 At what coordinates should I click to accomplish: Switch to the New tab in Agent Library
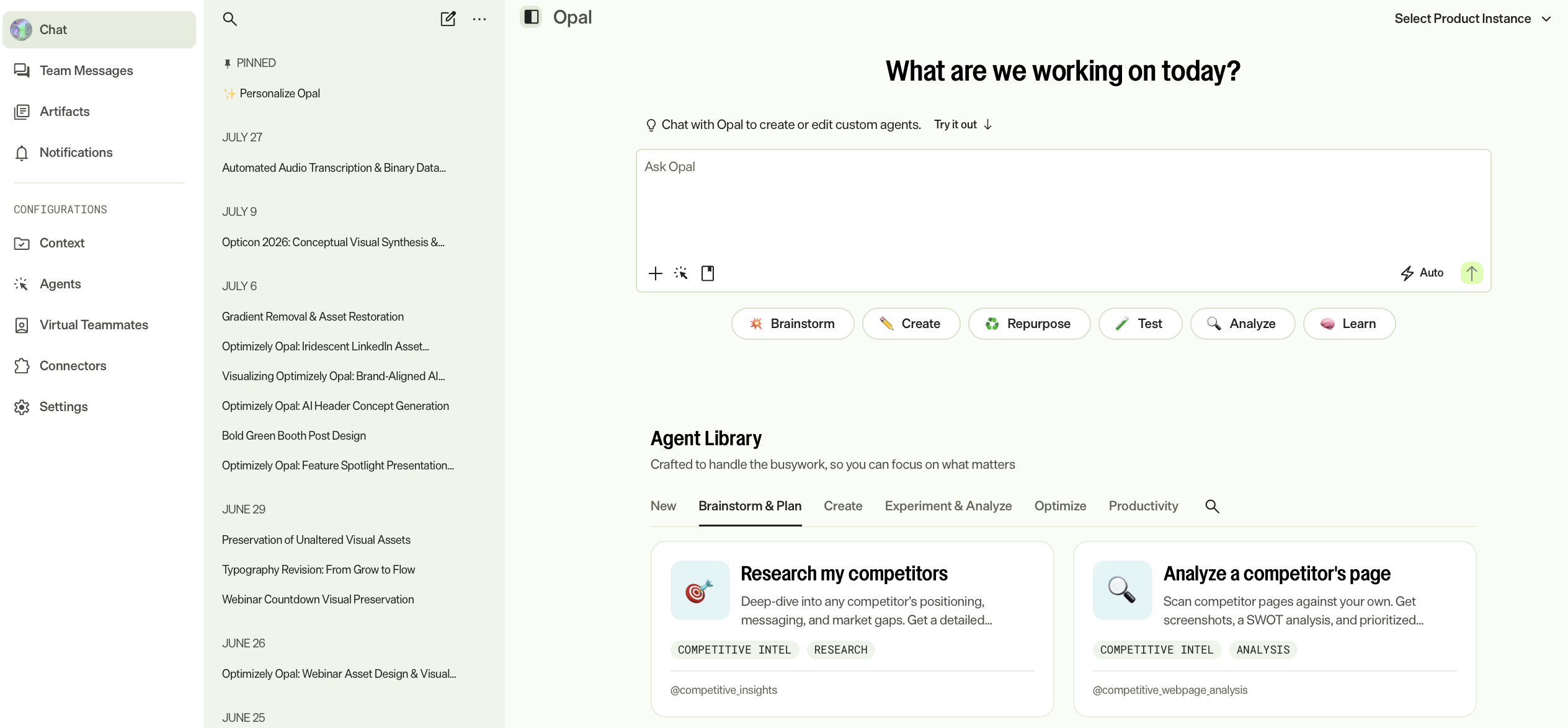click(663, 506)
